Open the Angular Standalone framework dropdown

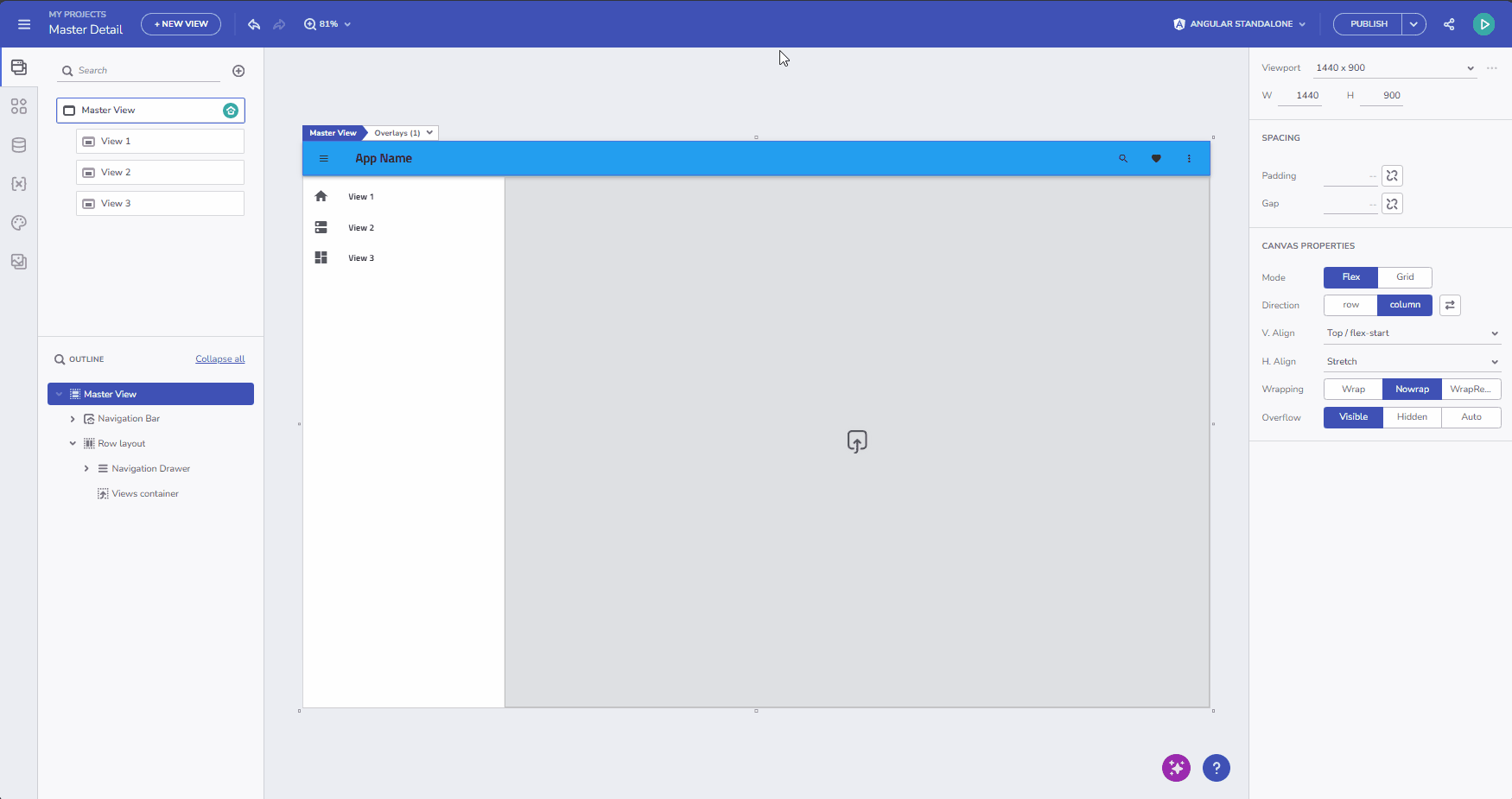point(1240,24)
